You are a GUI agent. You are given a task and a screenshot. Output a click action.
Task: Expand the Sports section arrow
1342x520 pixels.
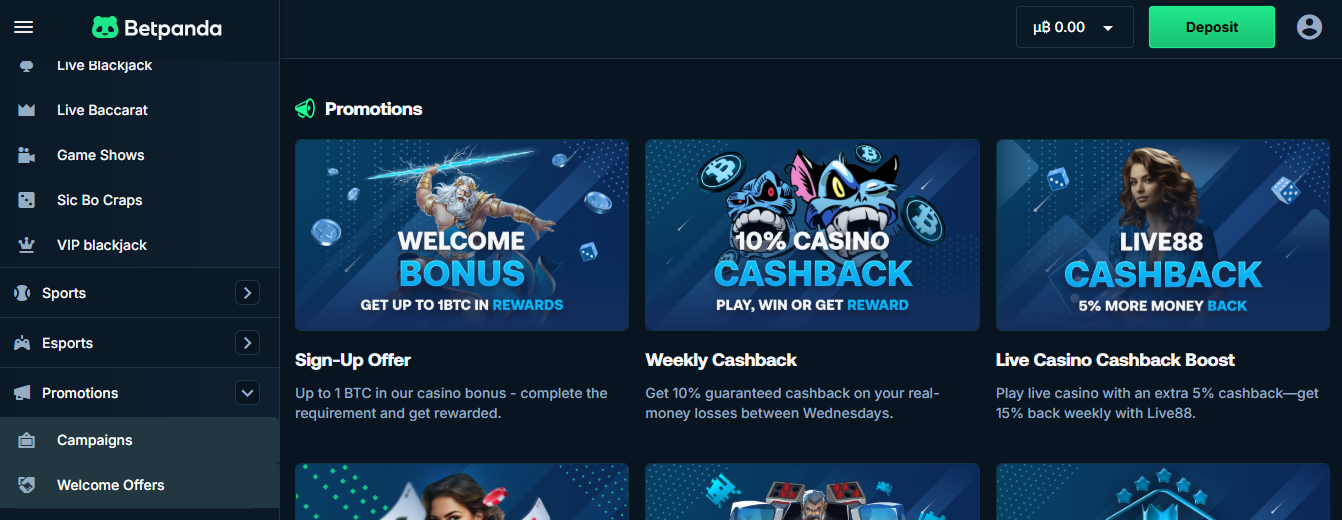pyautogui.click(x=247, y=293)
